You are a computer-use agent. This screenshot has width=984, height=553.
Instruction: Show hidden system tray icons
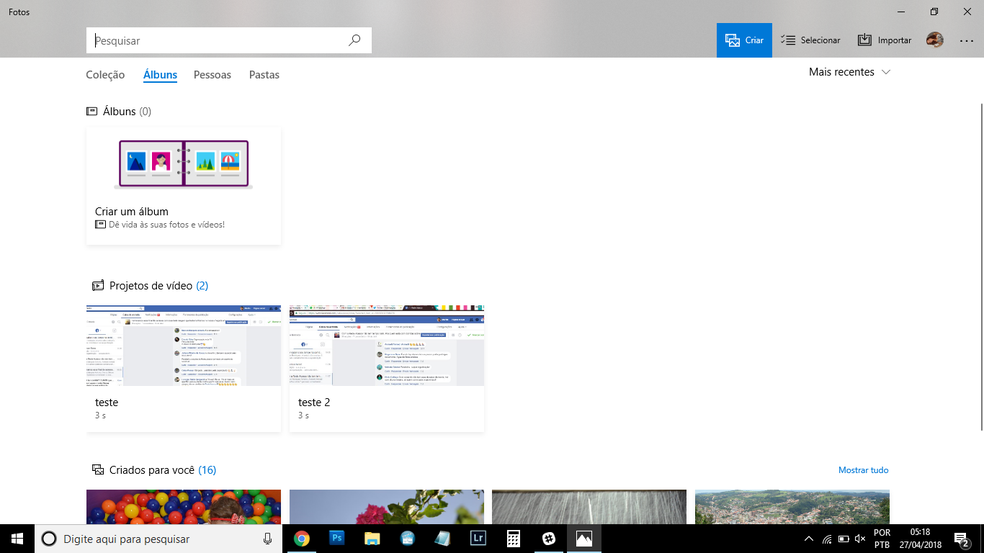point(809,539)
